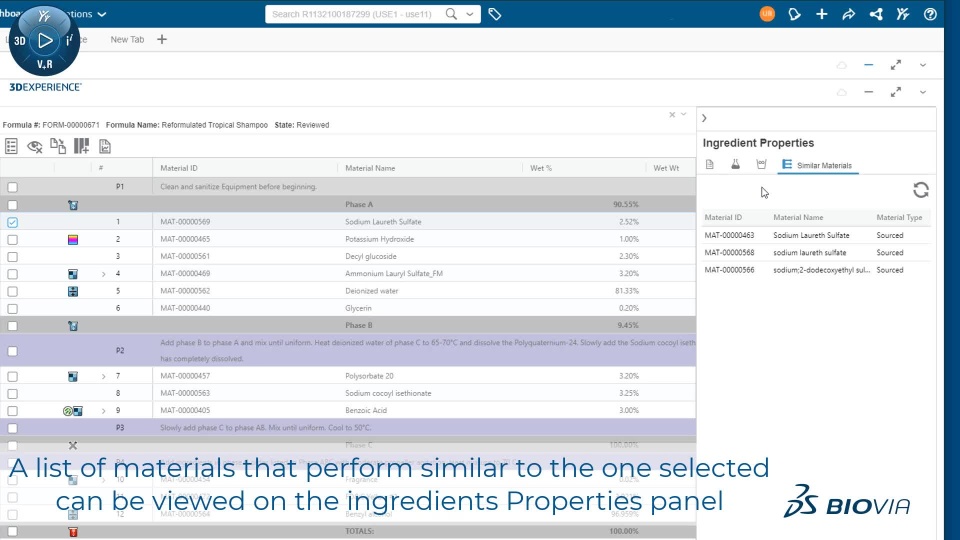Refresh the similar materials list
This screenshot has width=960, height=540.
[921, 190]
